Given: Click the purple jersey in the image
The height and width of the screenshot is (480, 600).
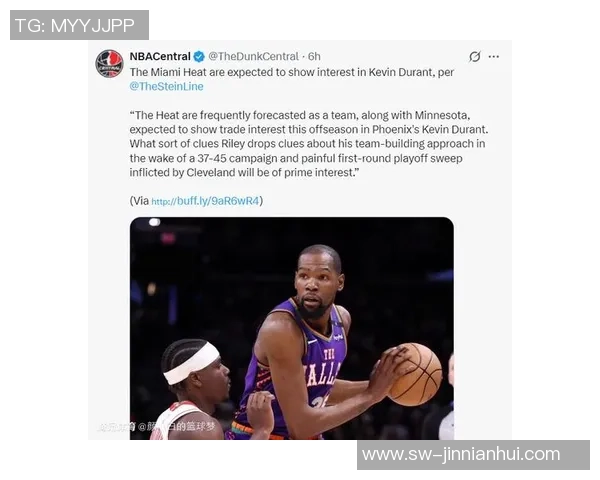Looking at the screenshot, I should click(x=295, y=367).
